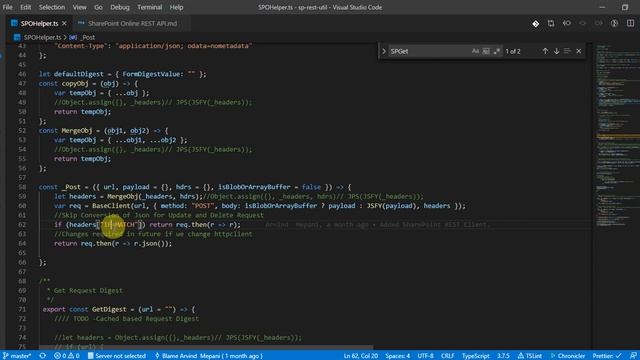
Task: Open the split editor right icon
Action: pos(631,24)
